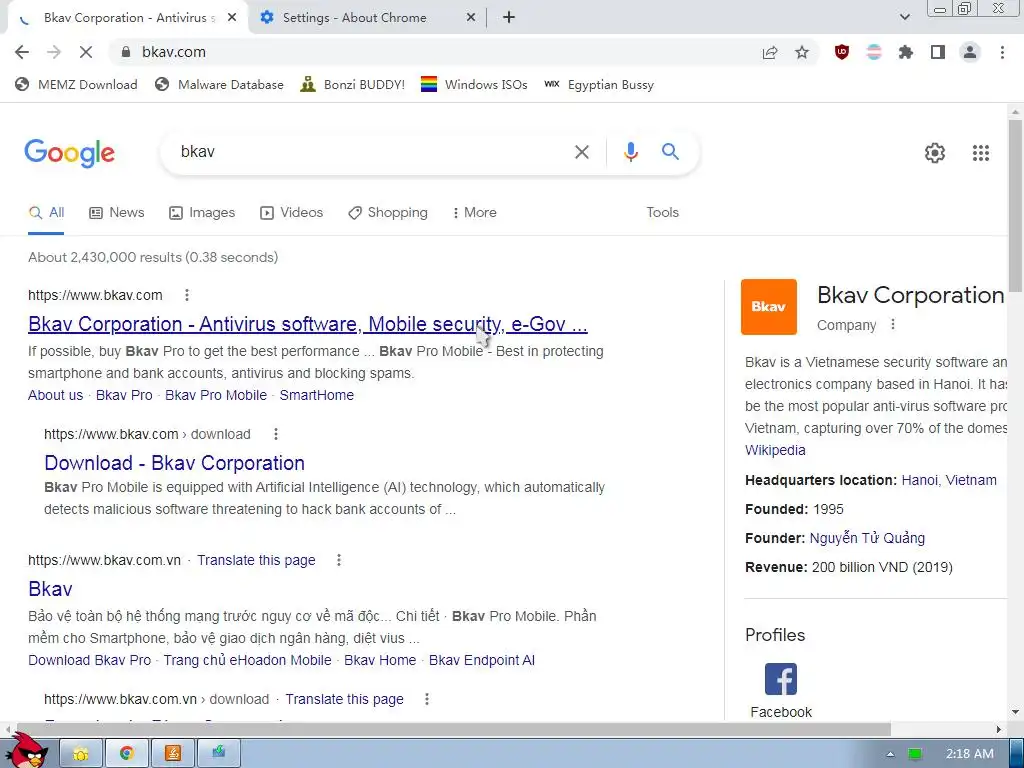Show hidden system tray icons

coord(889,754)
